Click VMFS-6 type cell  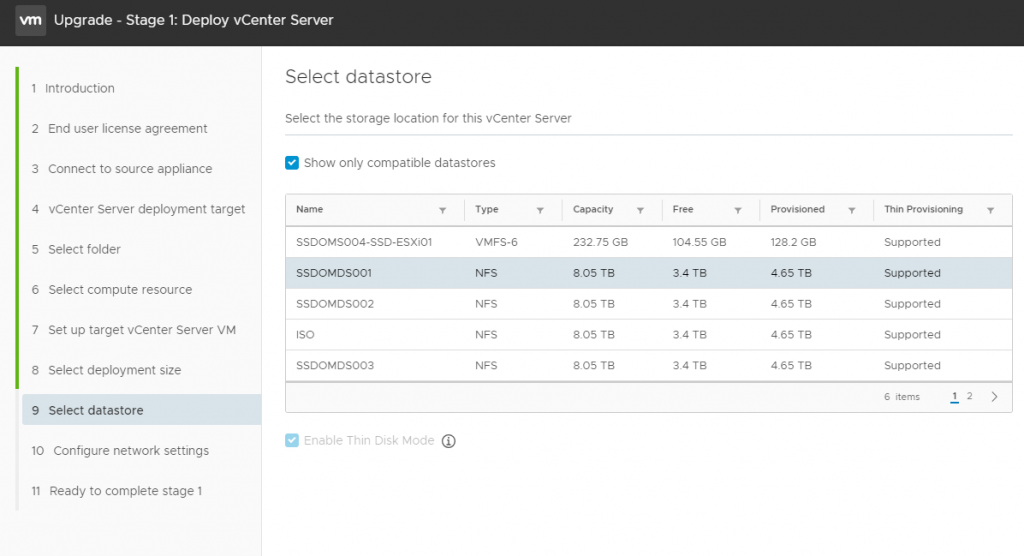(x=496, y=242)
